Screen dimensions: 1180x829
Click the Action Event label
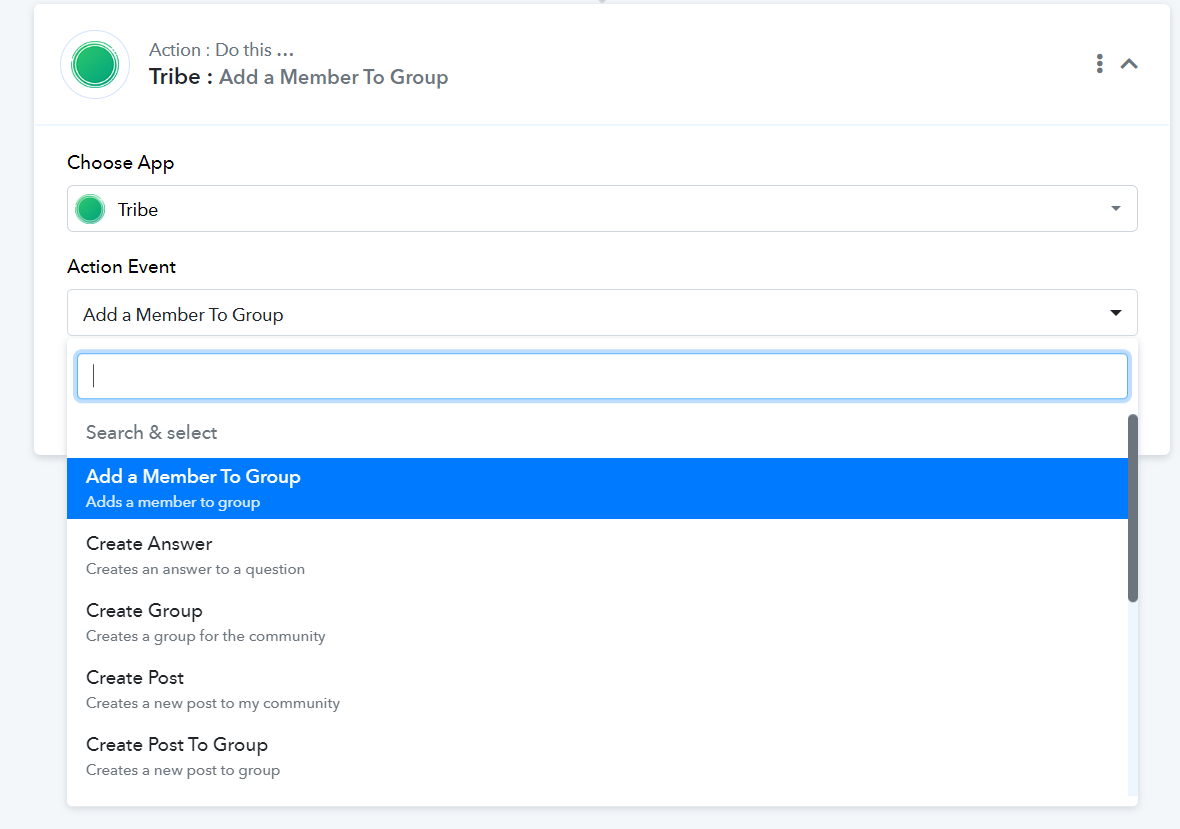121,266
